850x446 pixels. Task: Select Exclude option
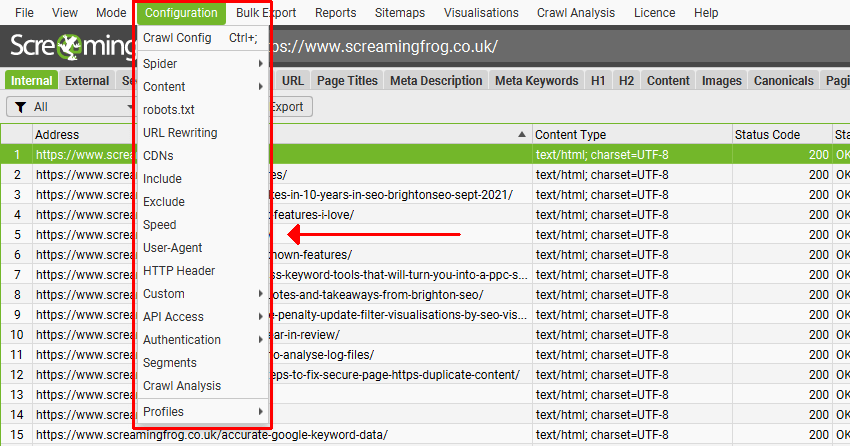[203, 202]
